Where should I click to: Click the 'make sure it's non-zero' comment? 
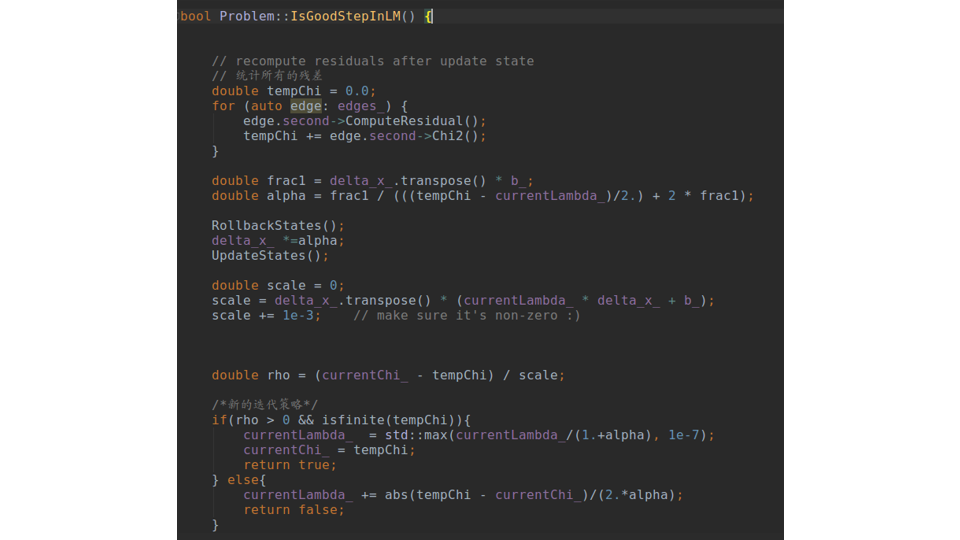click(x=467, y=315)
